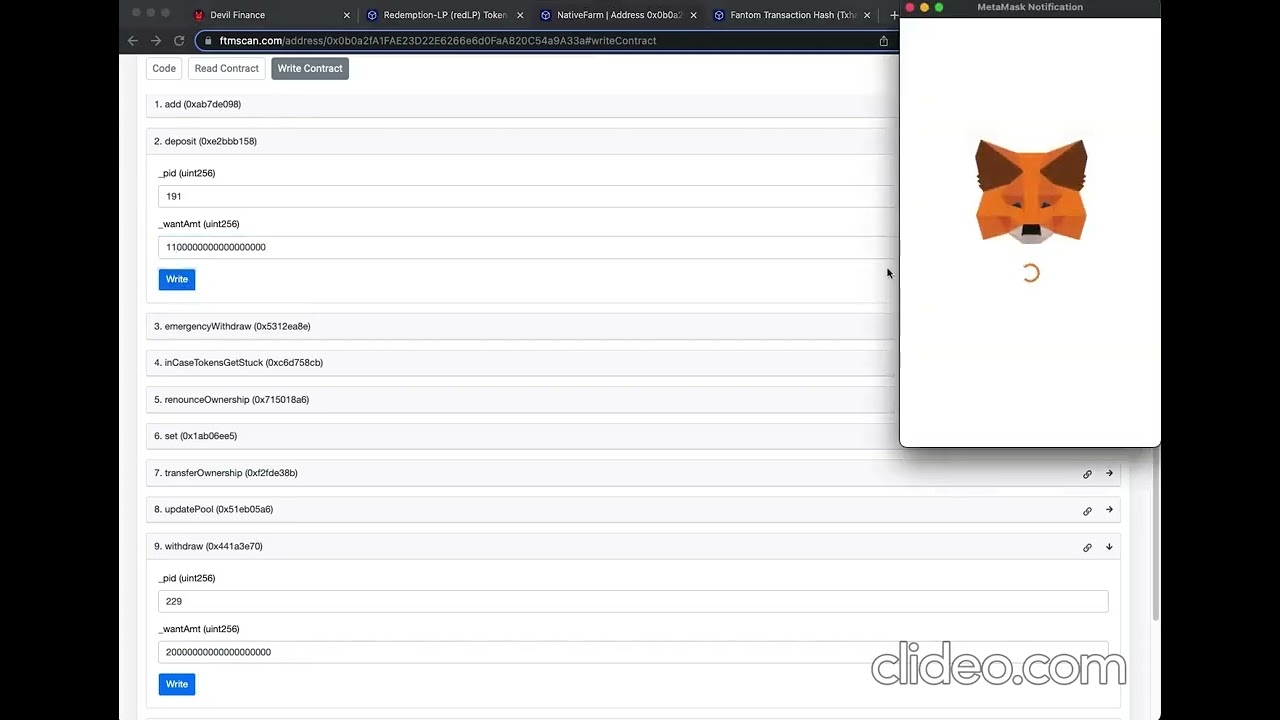
Task: Click the MetaMask fox logo
Action: coord(1031,190)
